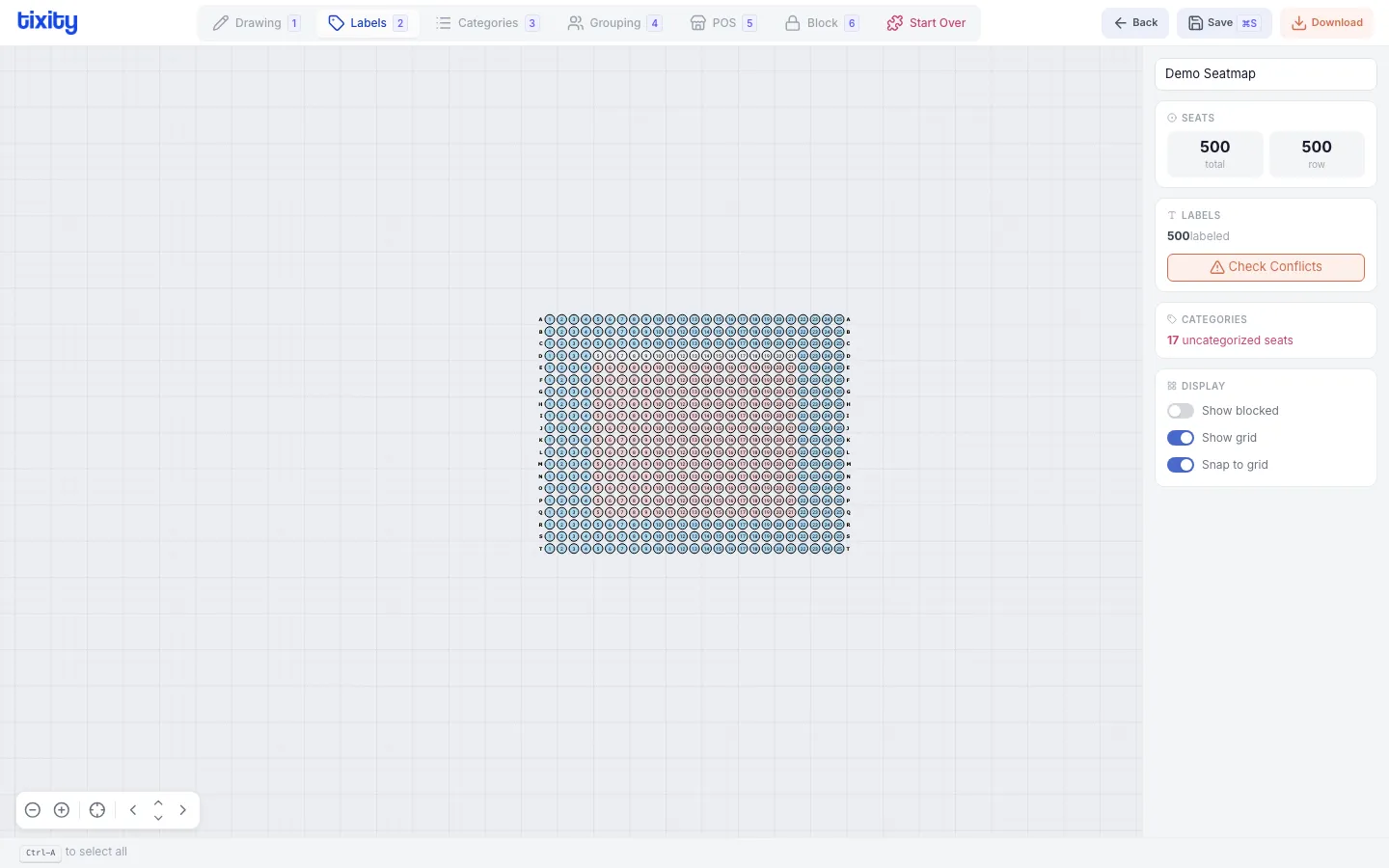Click the zoom out minus icon

[x=33, y=810]
